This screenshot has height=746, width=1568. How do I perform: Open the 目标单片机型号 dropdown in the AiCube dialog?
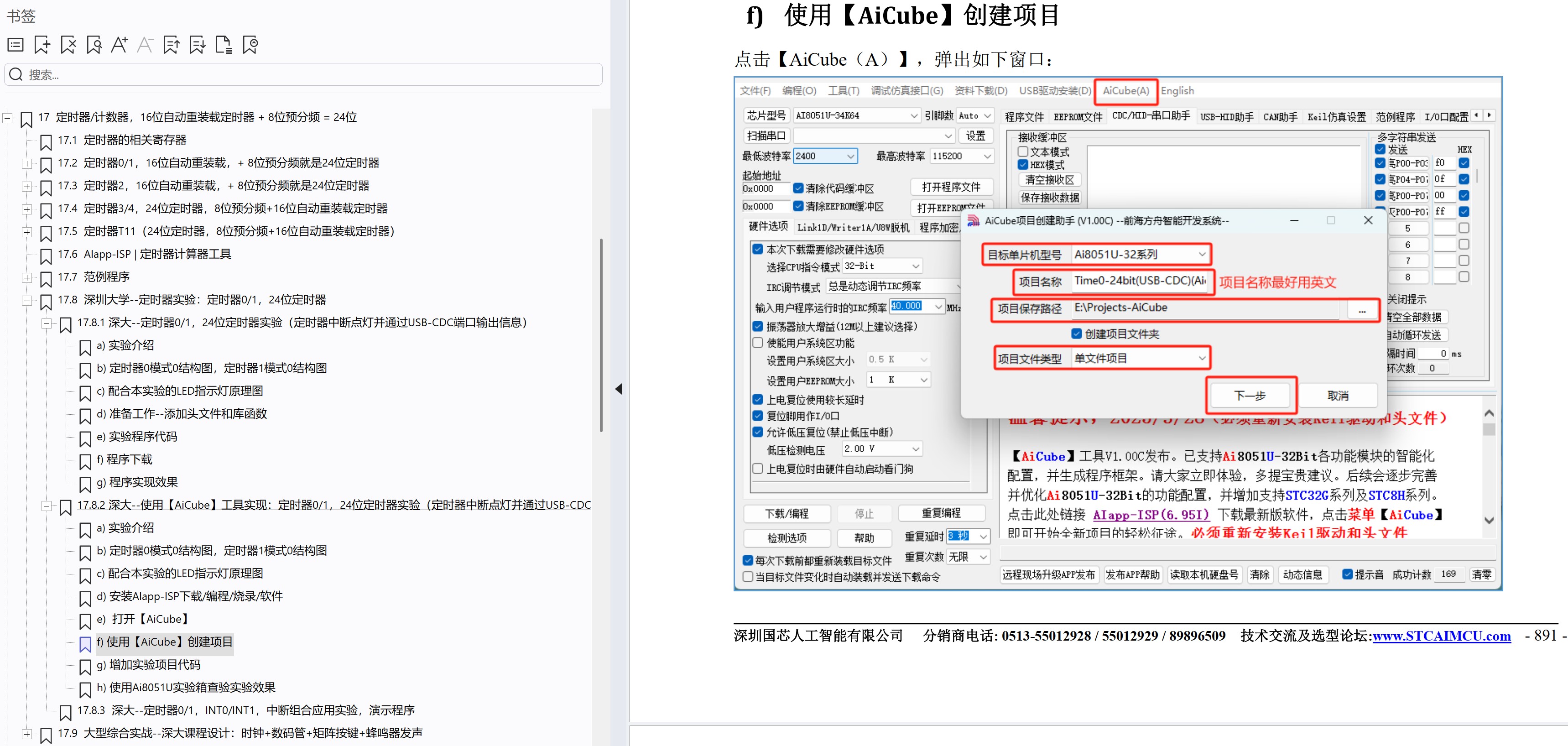[1140, 254]
